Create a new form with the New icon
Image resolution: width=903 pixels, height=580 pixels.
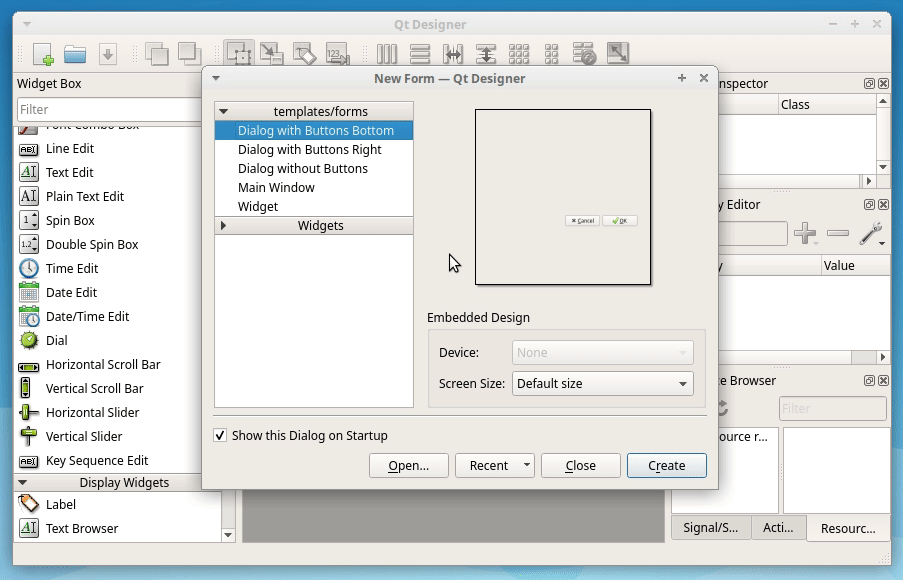coord(42,53)
